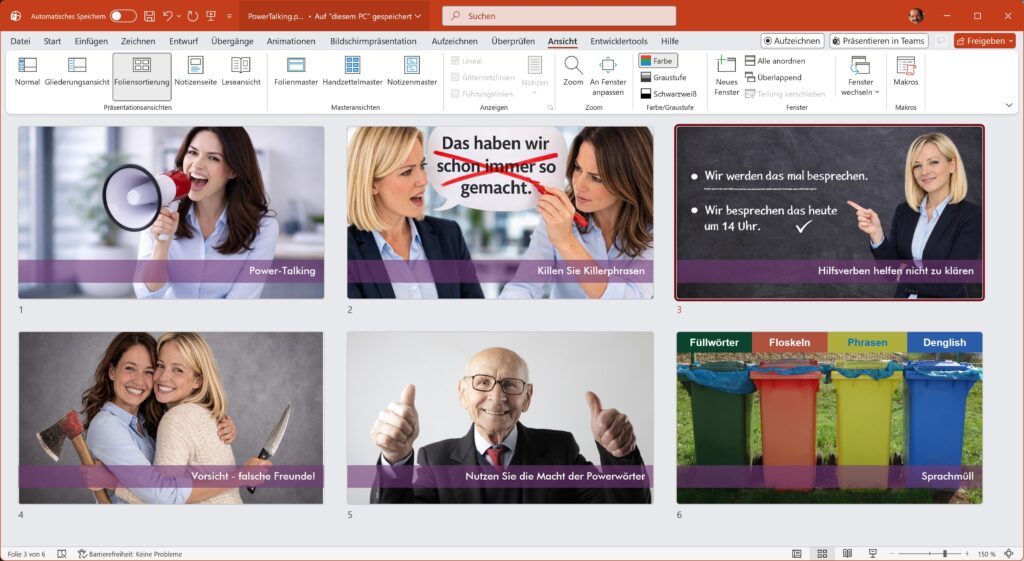Open the Makros dropdown

906,71
